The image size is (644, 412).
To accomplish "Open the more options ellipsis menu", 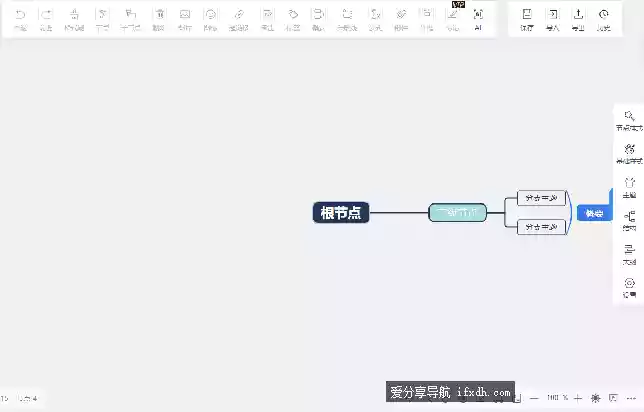I will pyautogui.click(x=631, y=398).
